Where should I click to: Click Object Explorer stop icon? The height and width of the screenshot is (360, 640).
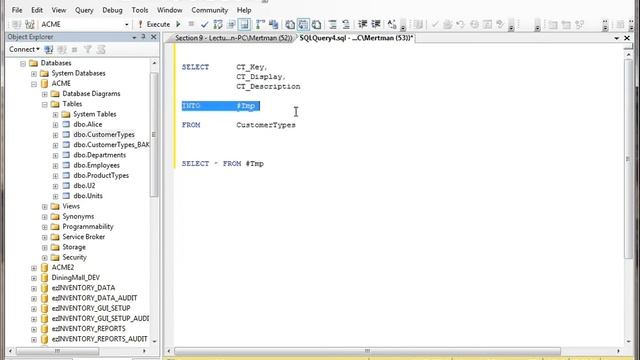74,50
